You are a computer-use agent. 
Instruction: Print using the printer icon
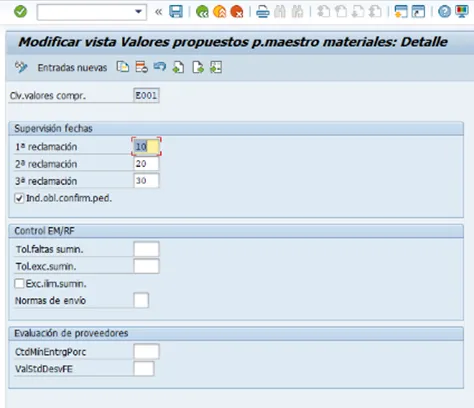click(x=263, y=12)
